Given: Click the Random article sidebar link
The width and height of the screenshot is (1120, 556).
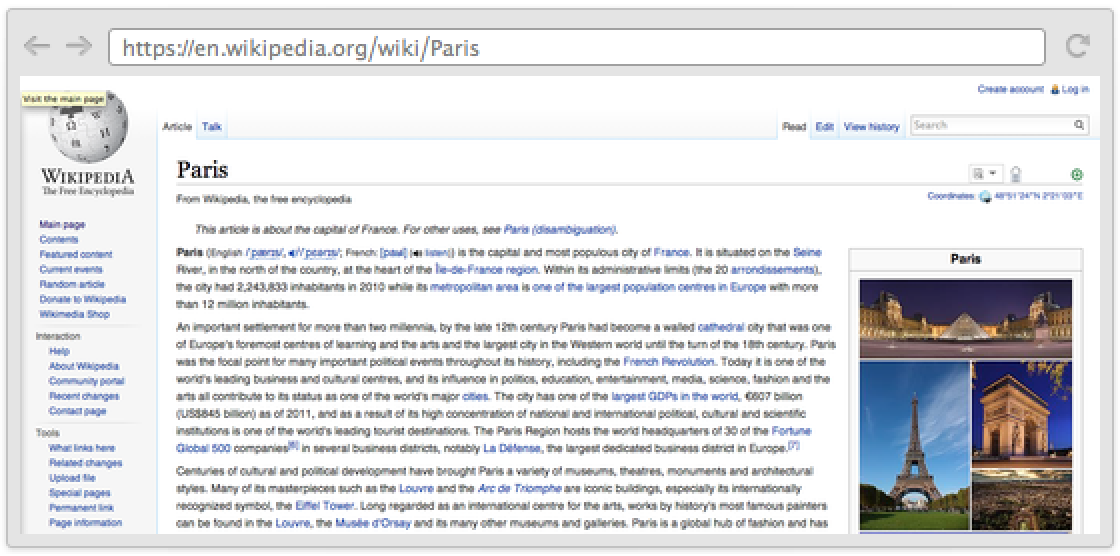Looking at the screenshot, I should coord(72,284).
